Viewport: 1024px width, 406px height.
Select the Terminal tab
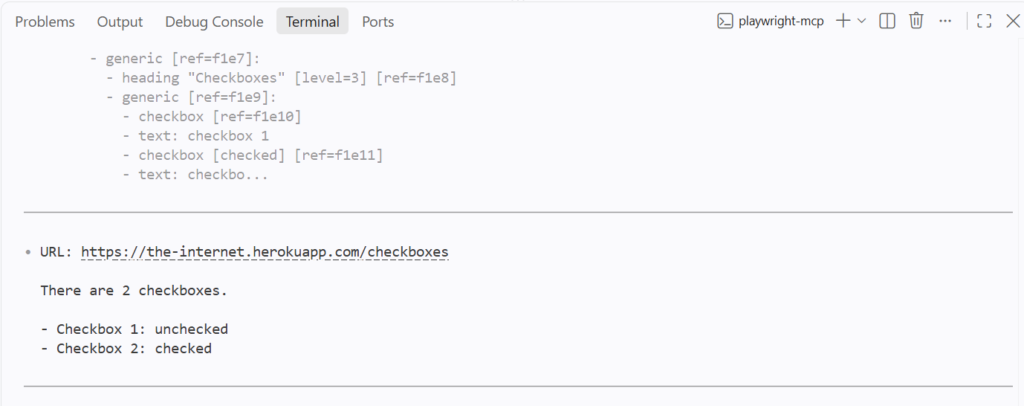(312, 22)
